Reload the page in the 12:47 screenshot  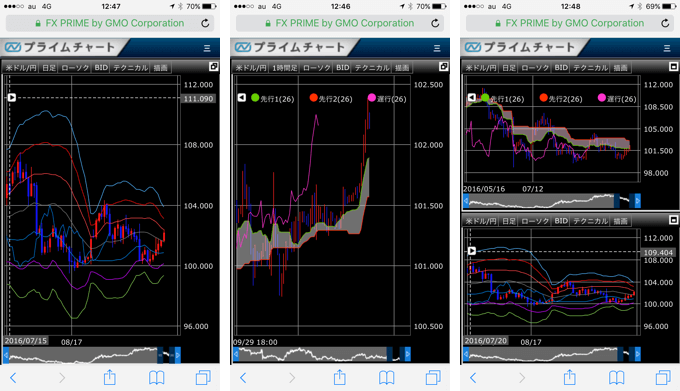tap(206, 23)
